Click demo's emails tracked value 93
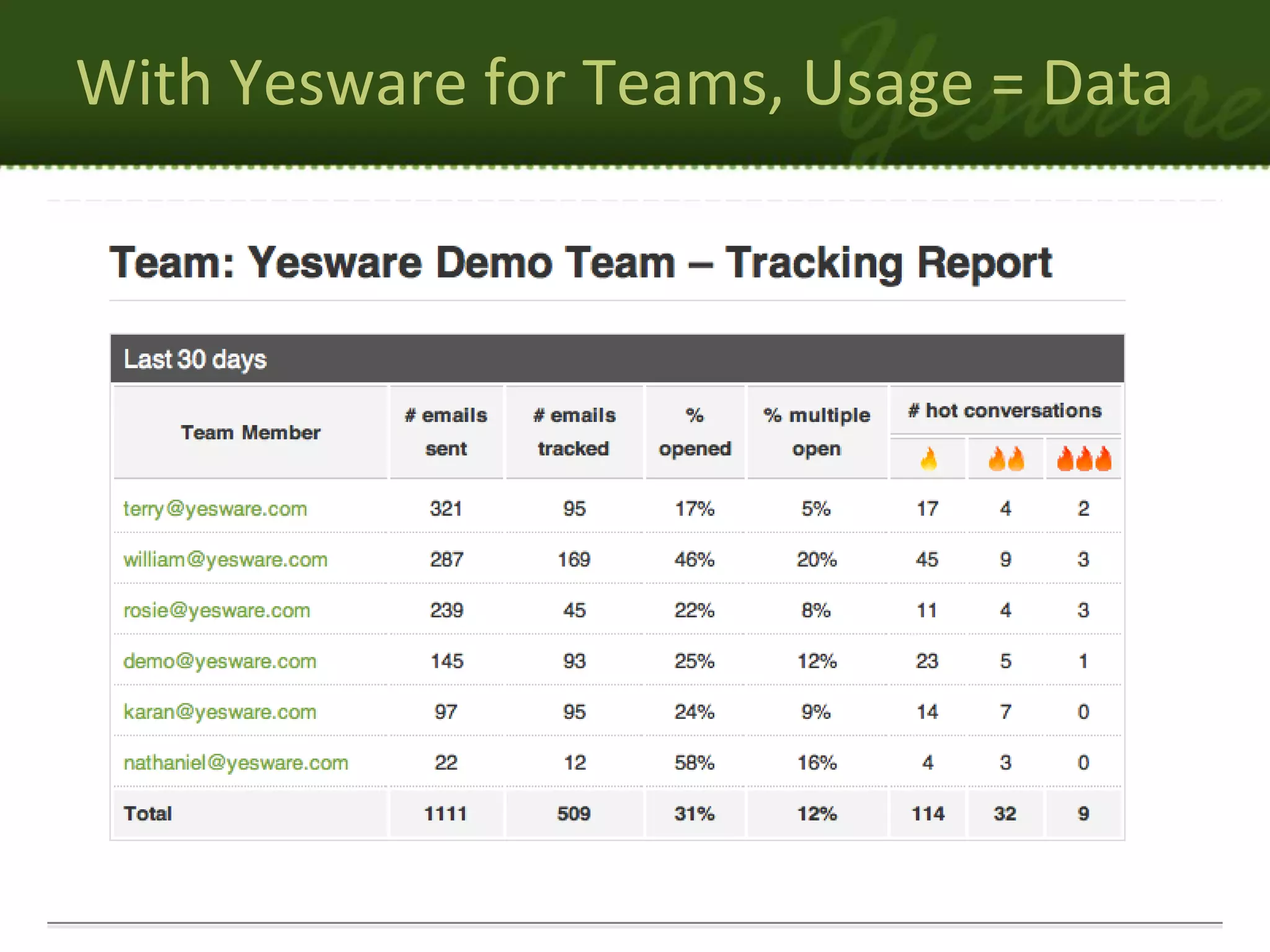Image resolution: width=1270 pixels, height=952 pixels. click(x=574, y=661)
